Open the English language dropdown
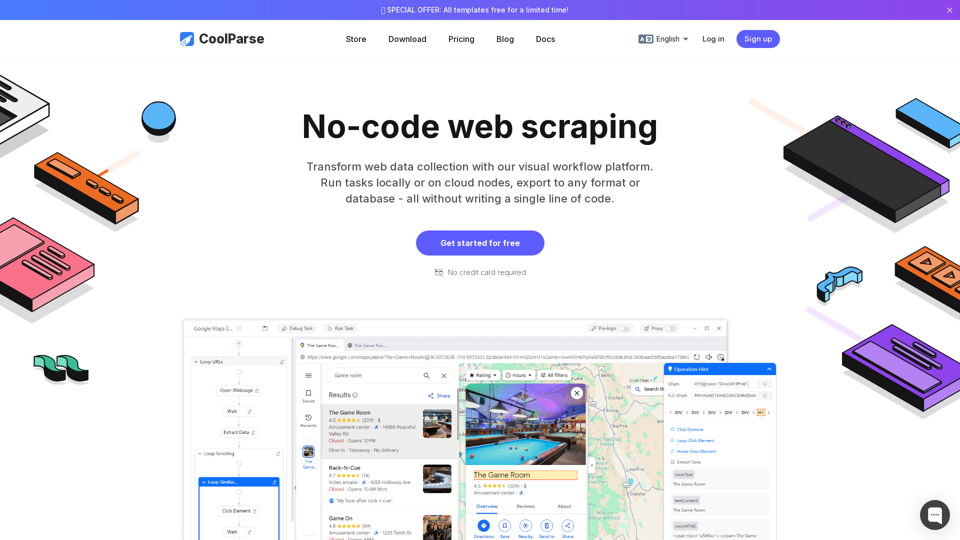960x540 pixels. click(x=664, y=39)
